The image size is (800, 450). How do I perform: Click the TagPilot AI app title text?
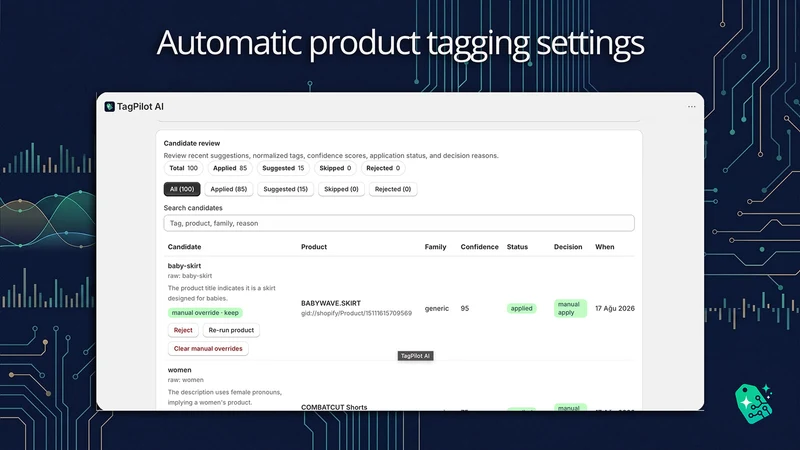click(x=140, y=107)
